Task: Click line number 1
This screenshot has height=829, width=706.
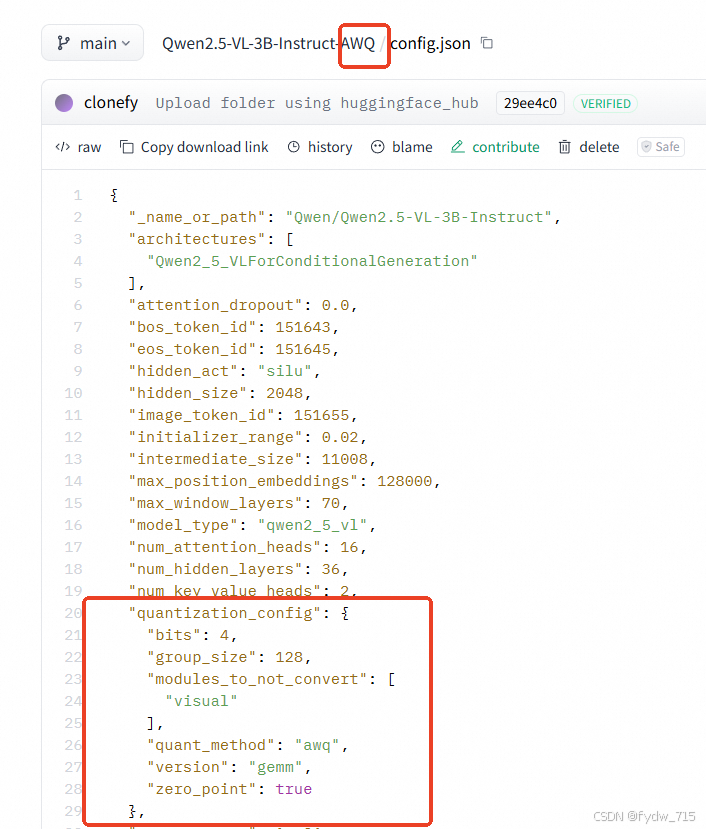Action: [78, 196]
